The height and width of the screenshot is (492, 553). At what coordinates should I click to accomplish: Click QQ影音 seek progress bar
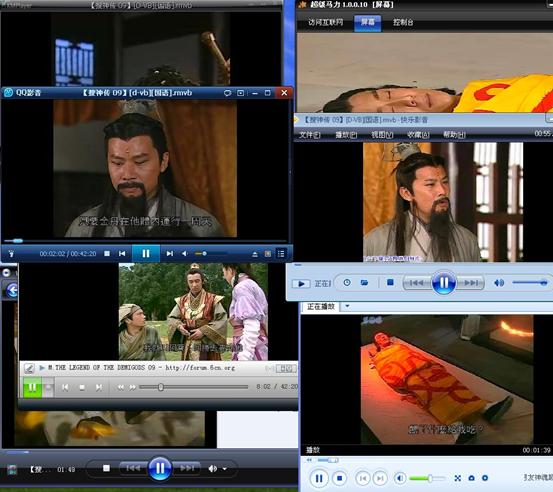point(146,241)
